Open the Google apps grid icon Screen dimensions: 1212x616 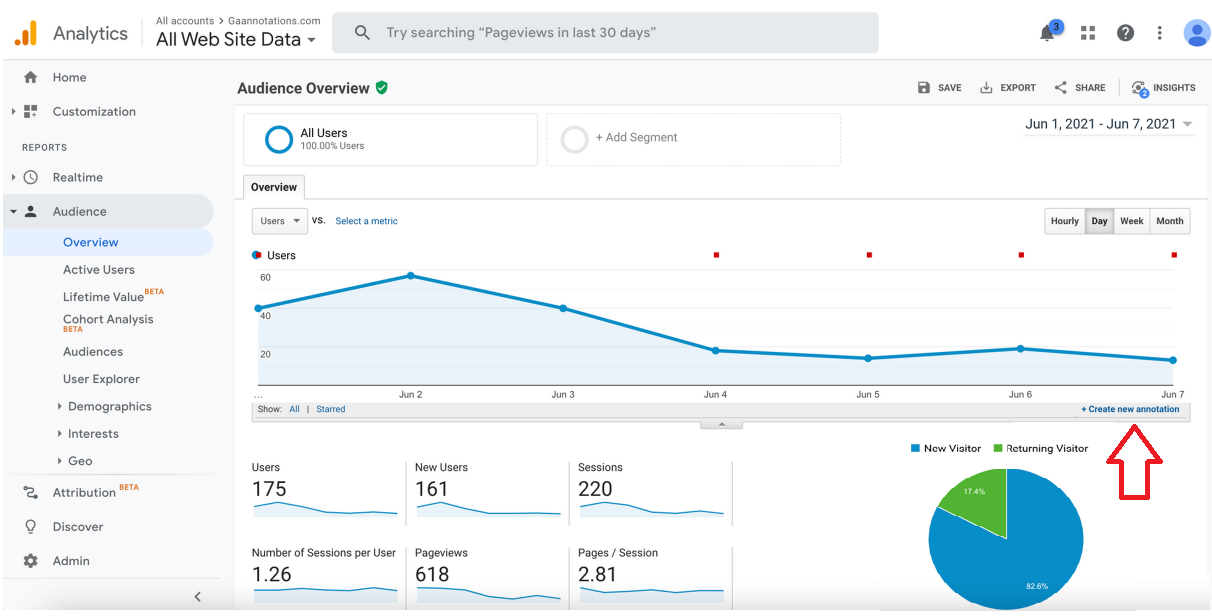click(1088, 33)
